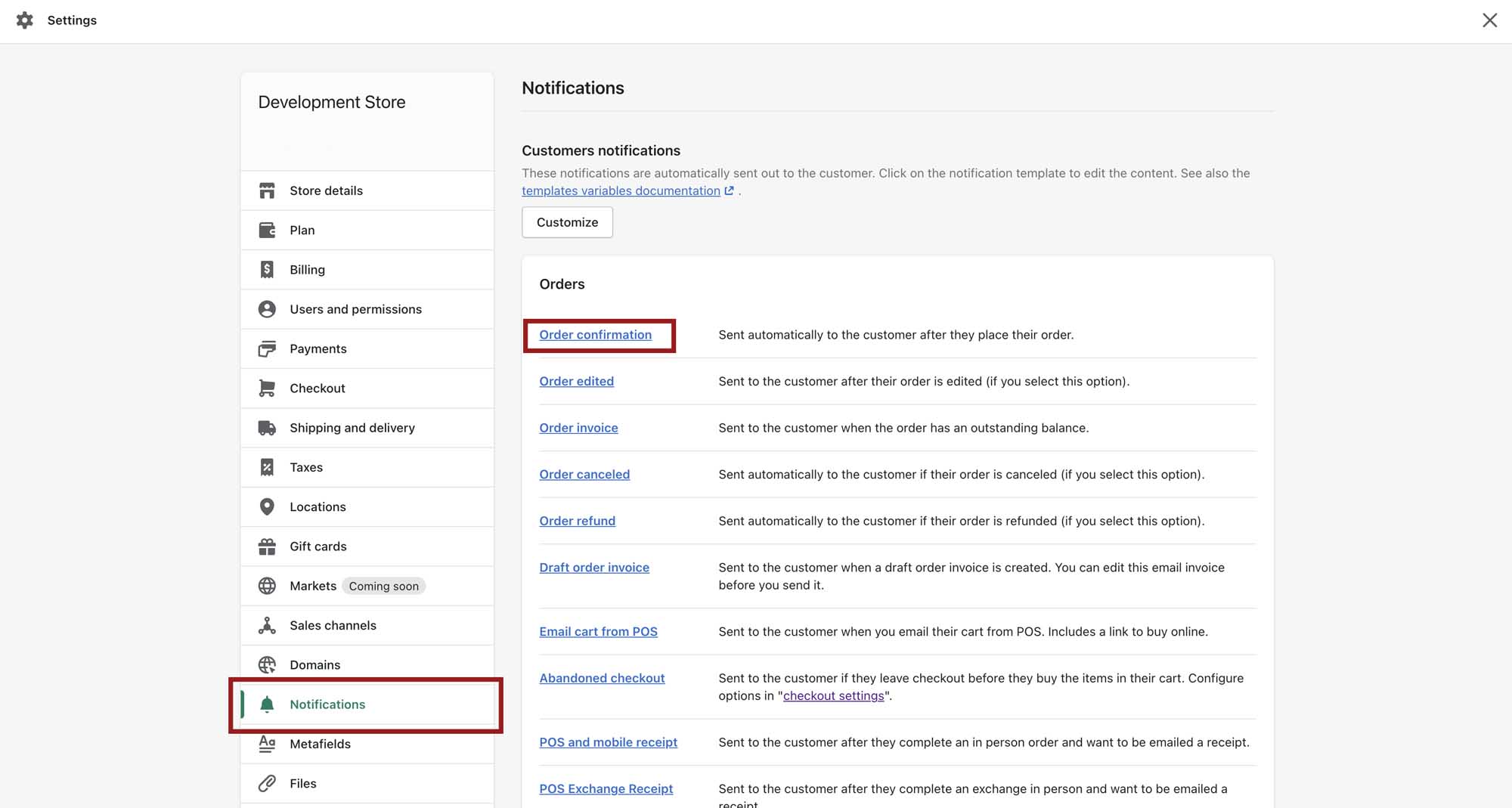1512x808 pixels.
Task: Click the Customers notifications section title
Action: (x=601, y=150)
